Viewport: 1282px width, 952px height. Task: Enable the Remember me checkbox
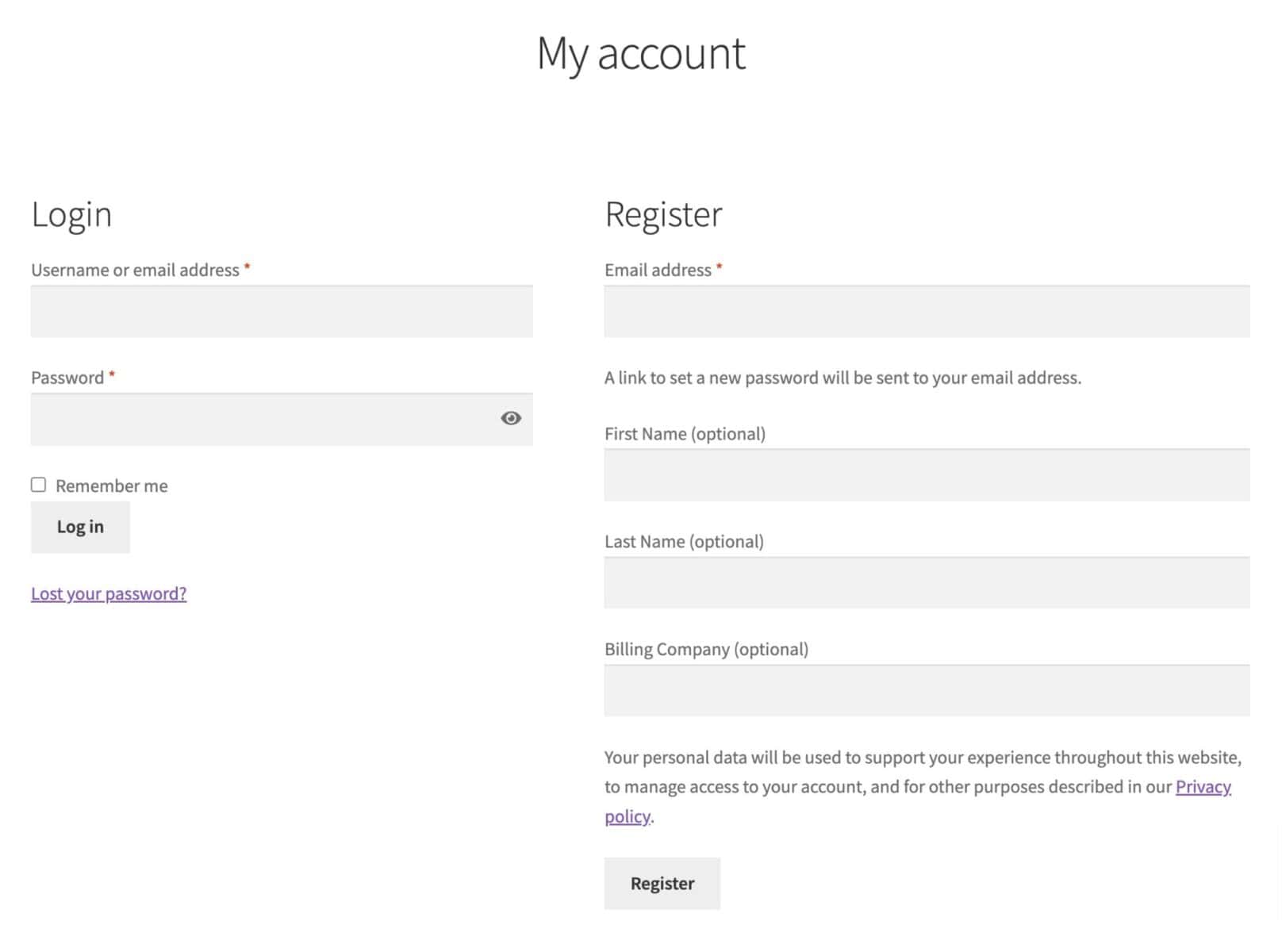coord(38,485)
